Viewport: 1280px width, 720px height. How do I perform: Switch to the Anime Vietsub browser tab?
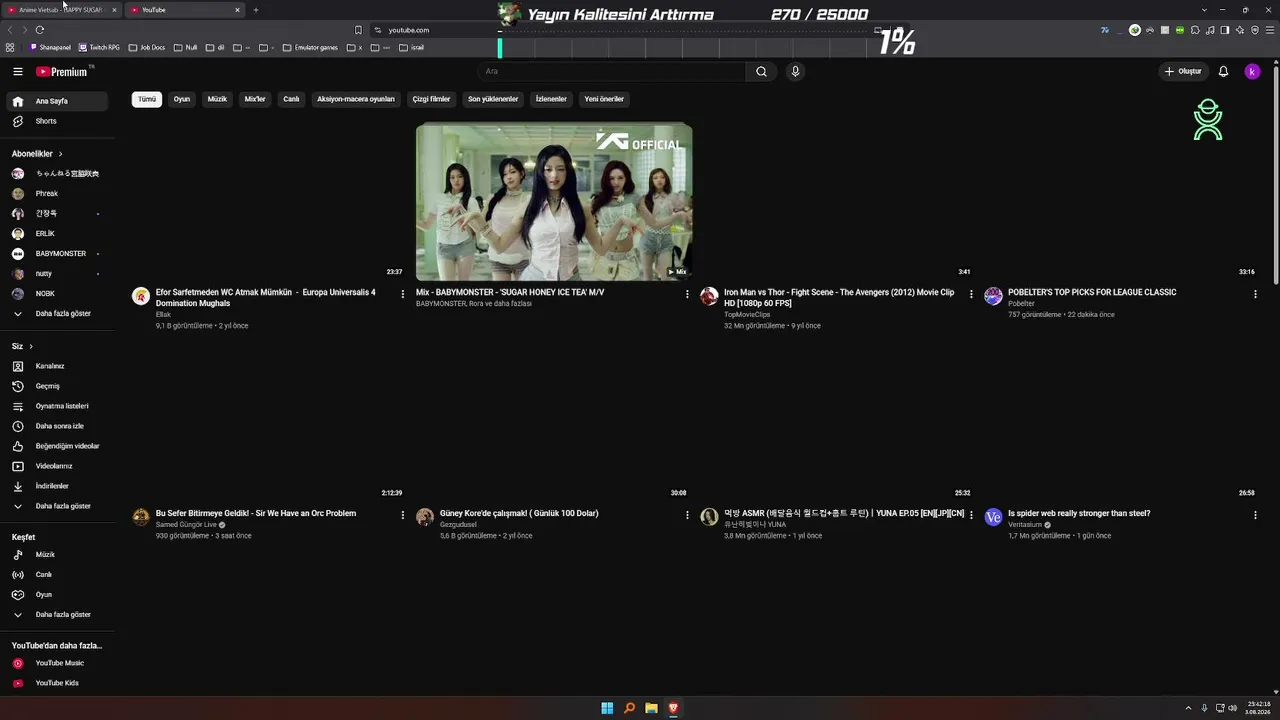[x=62, y=10]
